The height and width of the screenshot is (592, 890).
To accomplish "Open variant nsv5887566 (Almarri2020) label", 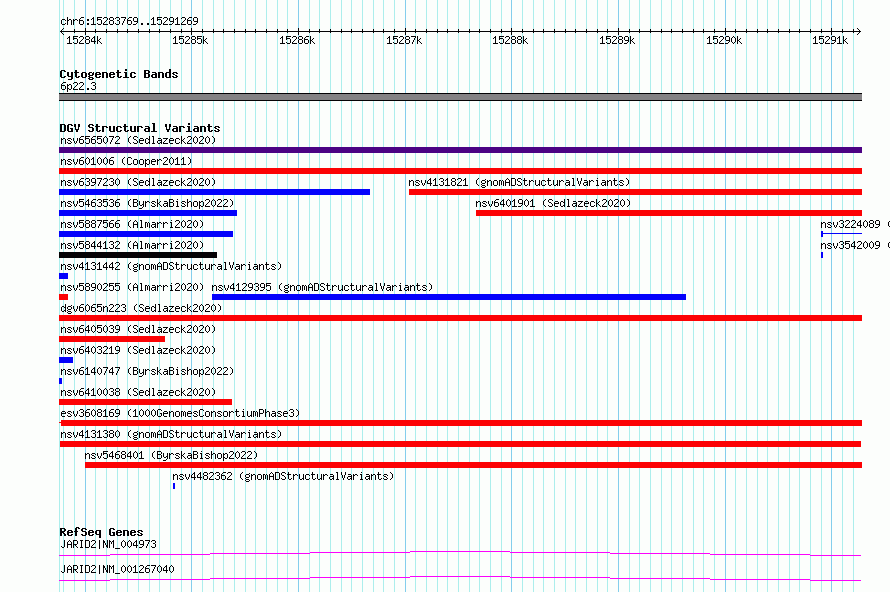I will (132, 224).
